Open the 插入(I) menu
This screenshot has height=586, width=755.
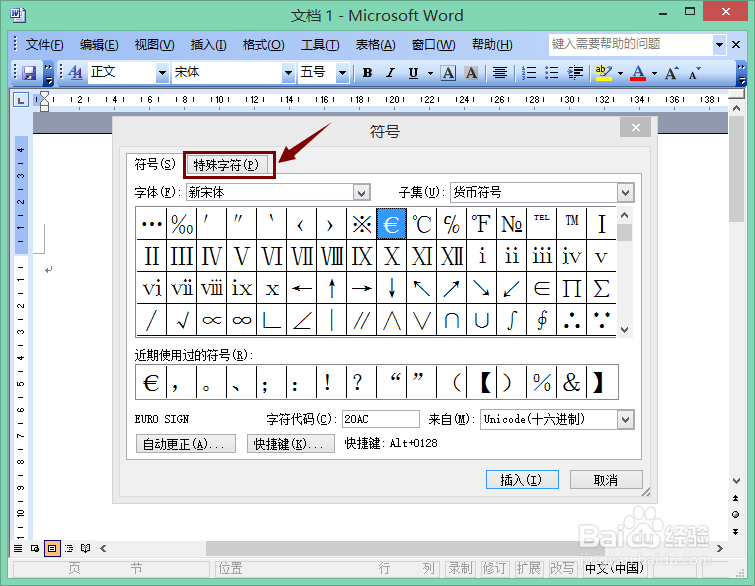(208, 45)
